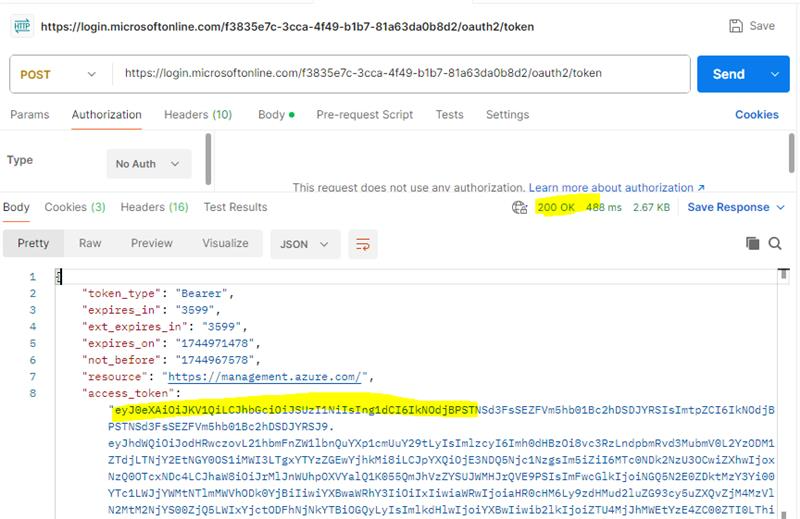Click the "Bearer" value text
Screen dimensions: 800x519
[x=201, y=293]
